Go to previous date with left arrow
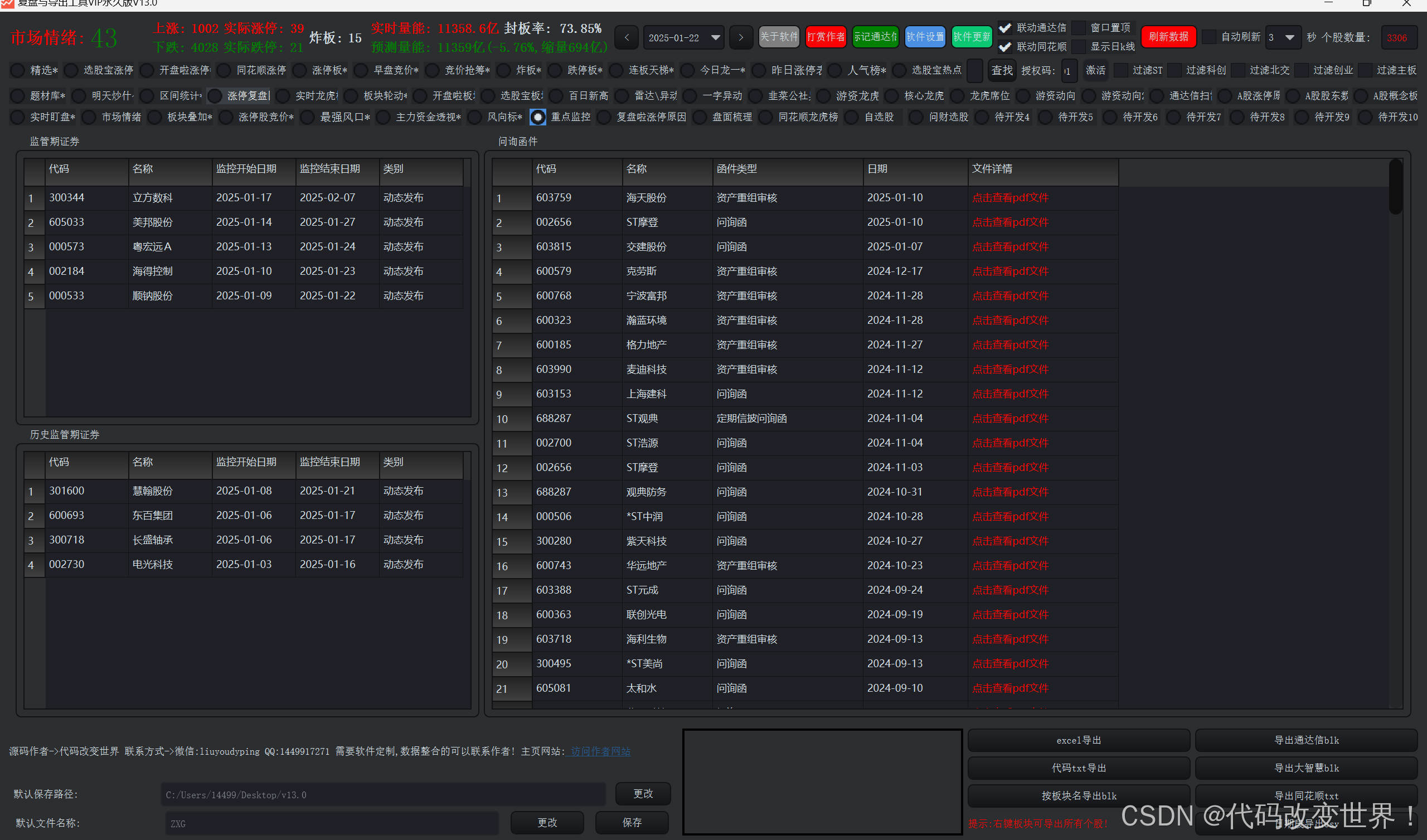The image size is (1427, 840). (x=627, y=37)
